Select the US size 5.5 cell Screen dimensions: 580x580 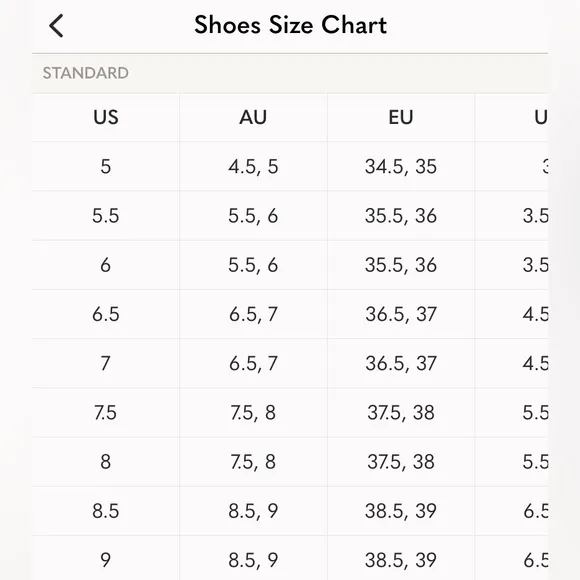106,216
